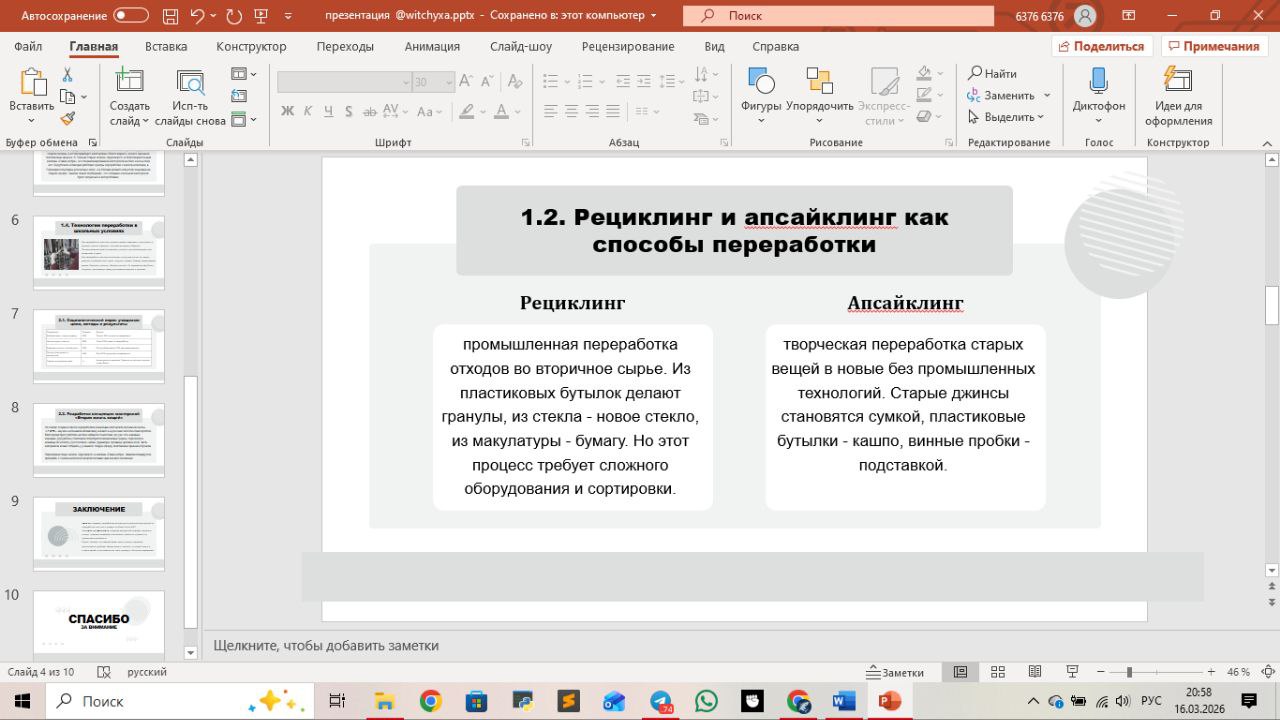Viewport: 1280px width, 720px height.
Task: Switch to reading view icon
Action: point(1034,672)
